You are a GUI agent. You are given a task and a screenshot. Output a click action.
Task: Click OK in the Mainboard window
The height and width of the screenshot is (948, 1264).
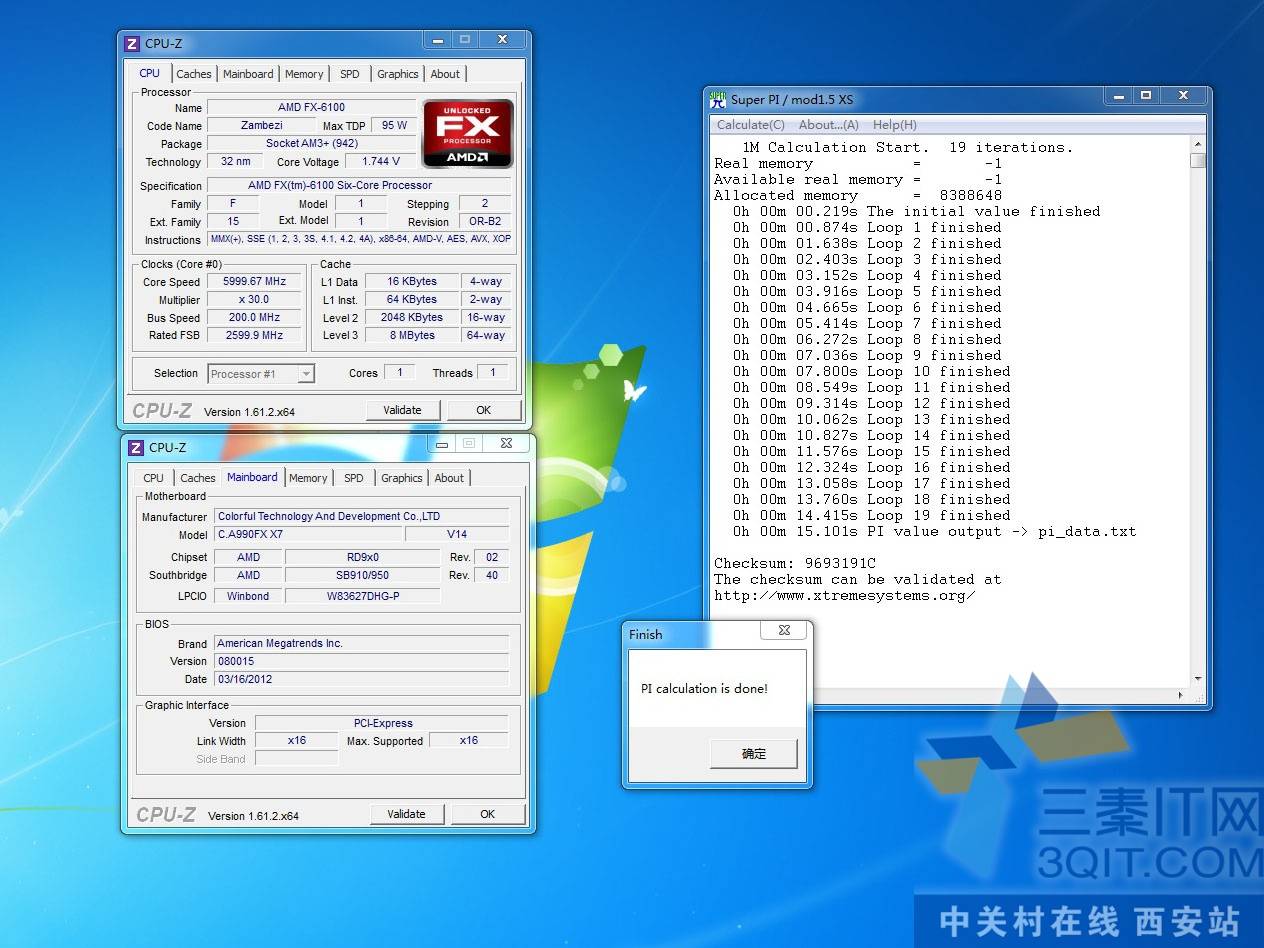tap(488, 814)
